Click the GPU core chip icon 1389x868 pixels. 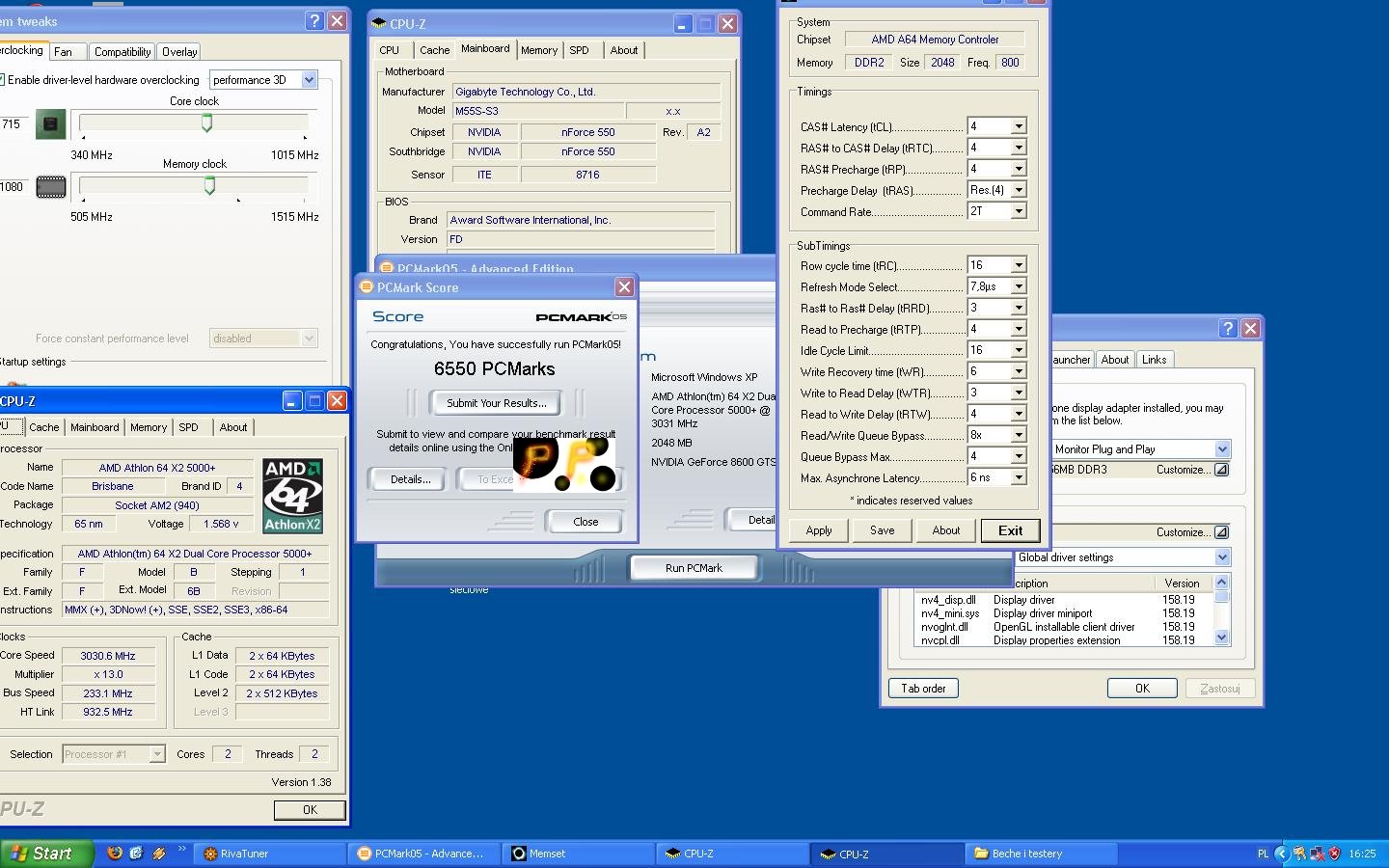(x=50, y=124)
